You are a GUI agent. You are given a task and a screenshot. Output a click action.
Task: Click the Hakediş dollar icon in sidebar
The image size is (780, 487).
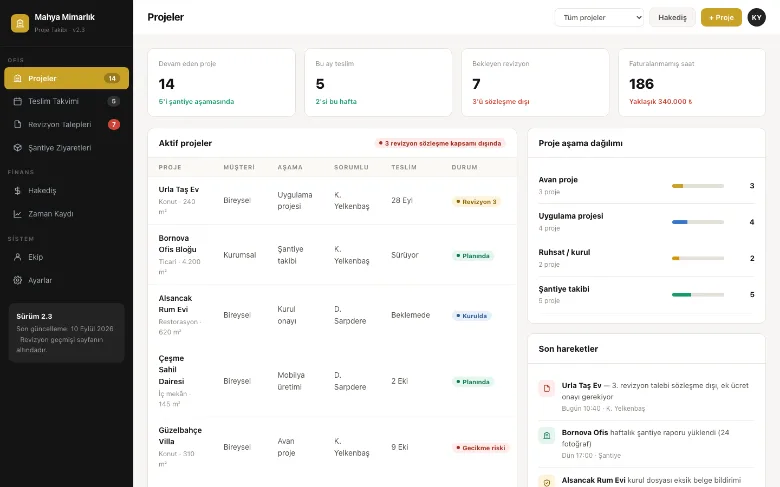point(17,191)
